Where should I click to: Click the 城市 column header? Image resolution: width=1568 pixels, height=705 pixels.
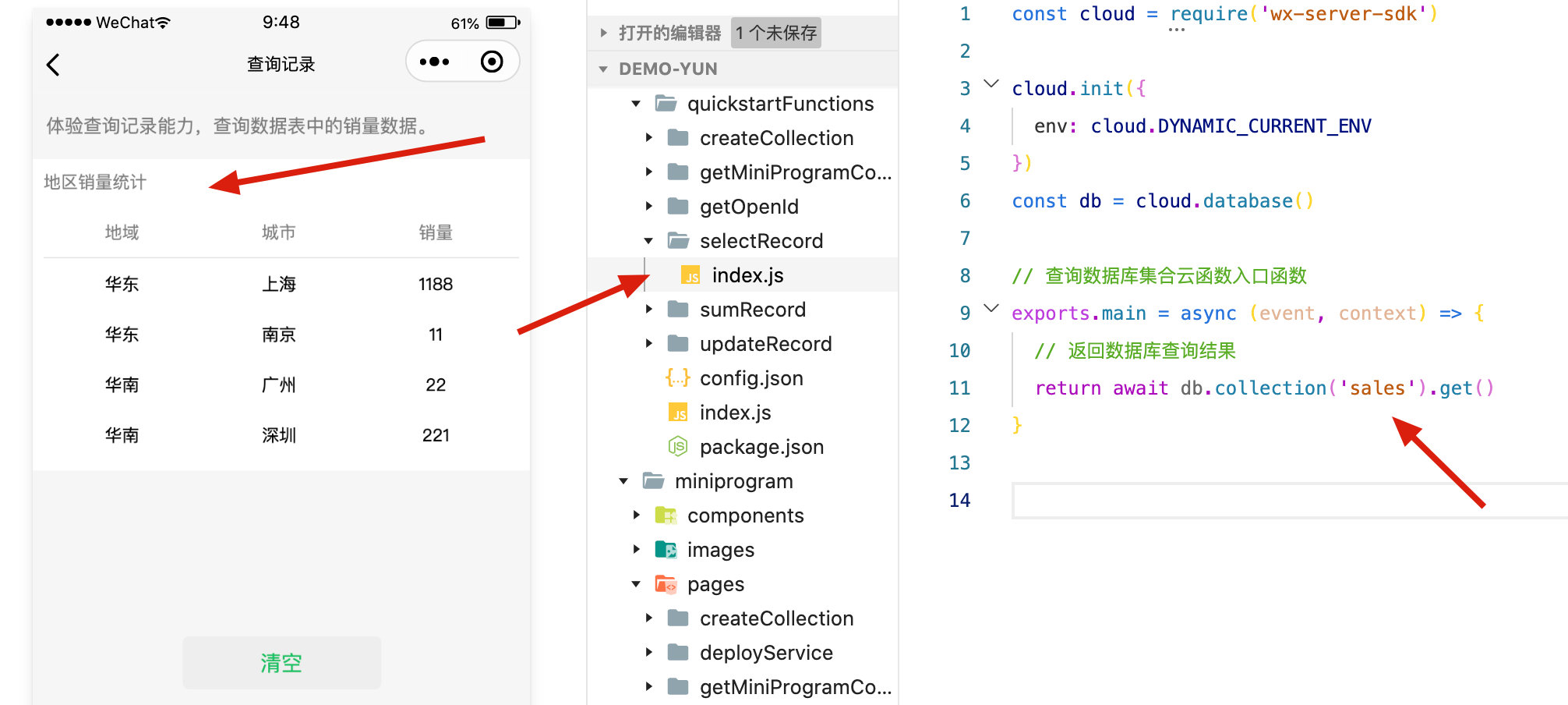[279, 232]
